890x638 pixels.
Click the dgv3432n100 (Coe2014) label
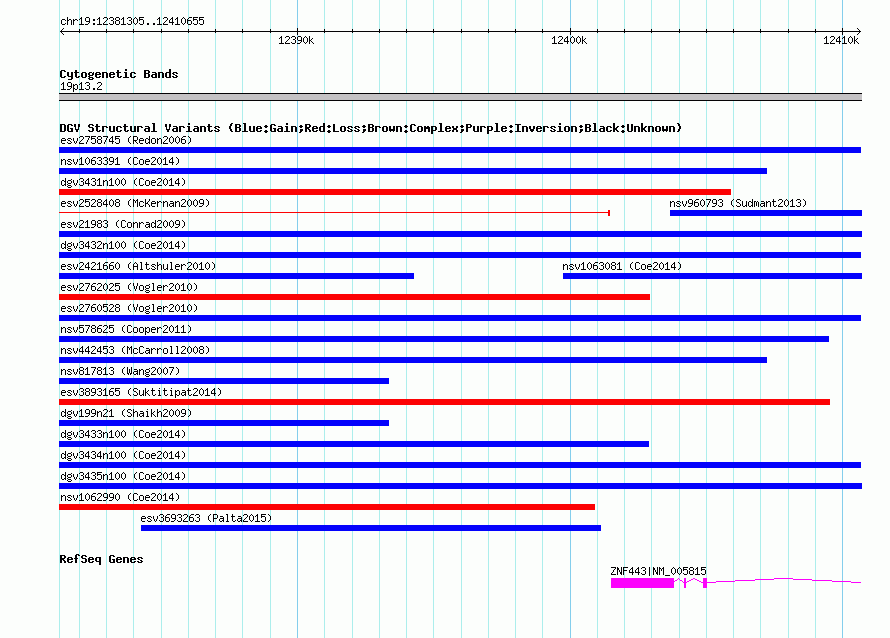pyautogui.click(x=123, y=245)
